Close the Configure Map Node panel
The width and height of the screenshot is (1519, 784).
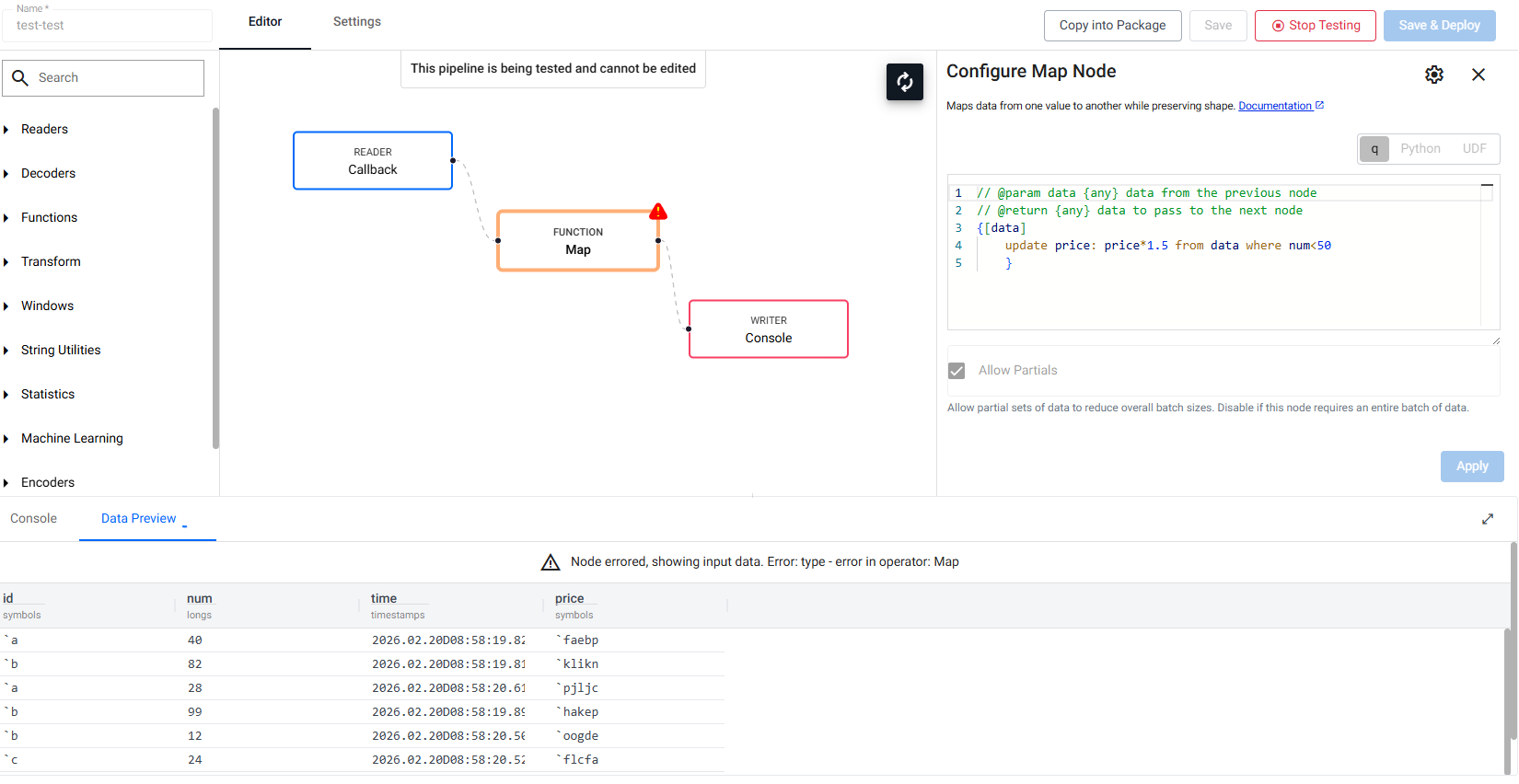(1478, 75)
